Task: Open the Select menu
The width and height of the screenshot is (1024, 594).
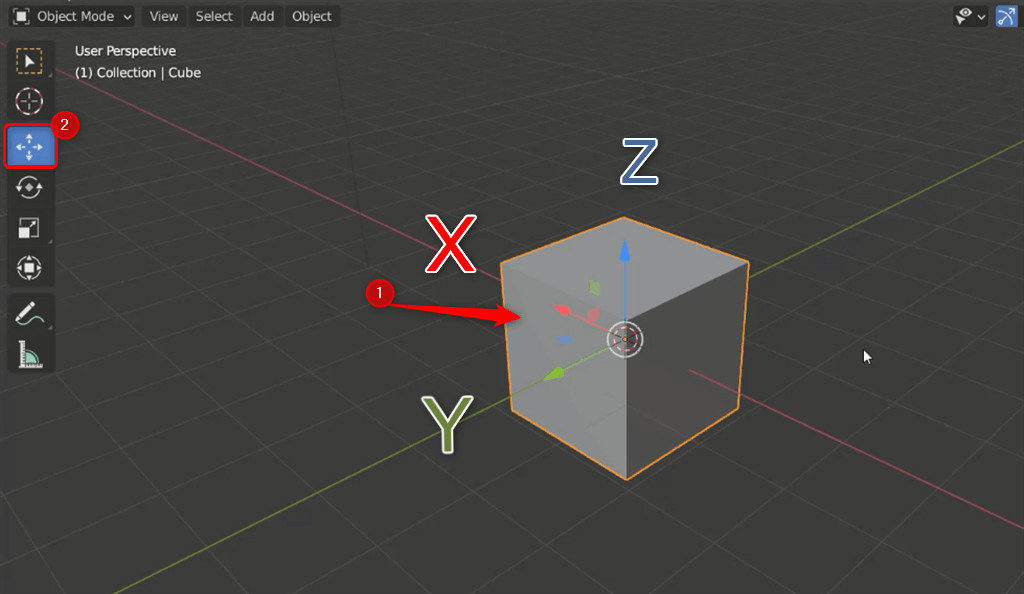Action: 214,16
